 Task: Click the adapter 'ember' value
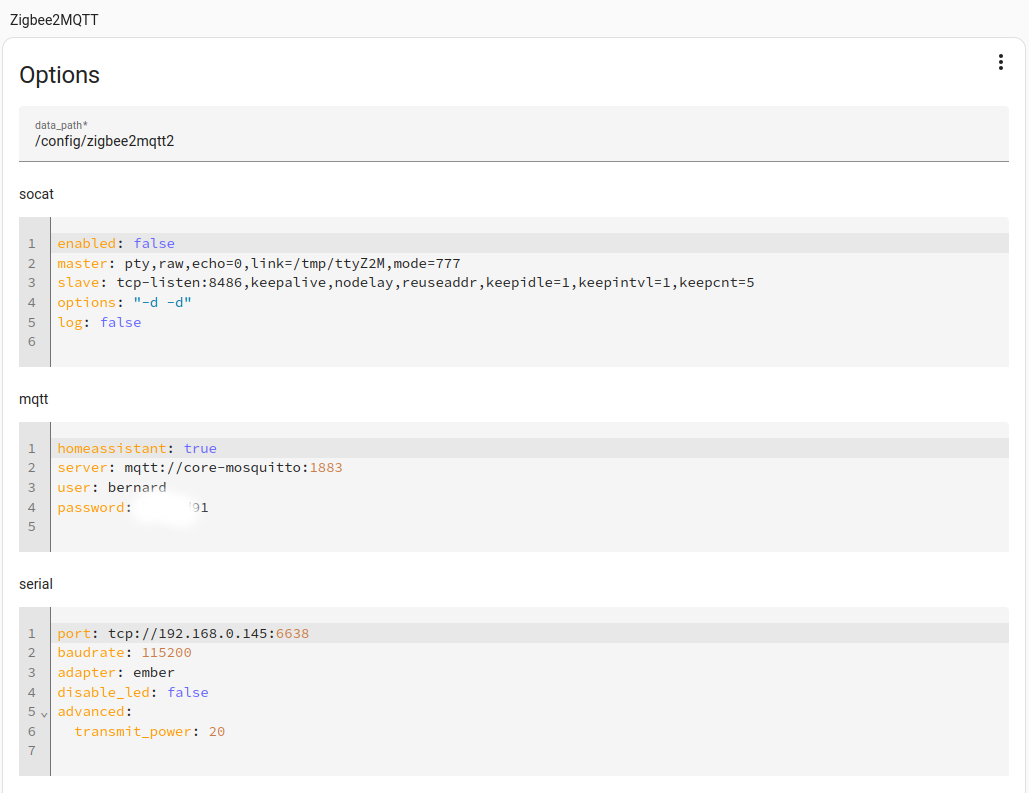153,673
